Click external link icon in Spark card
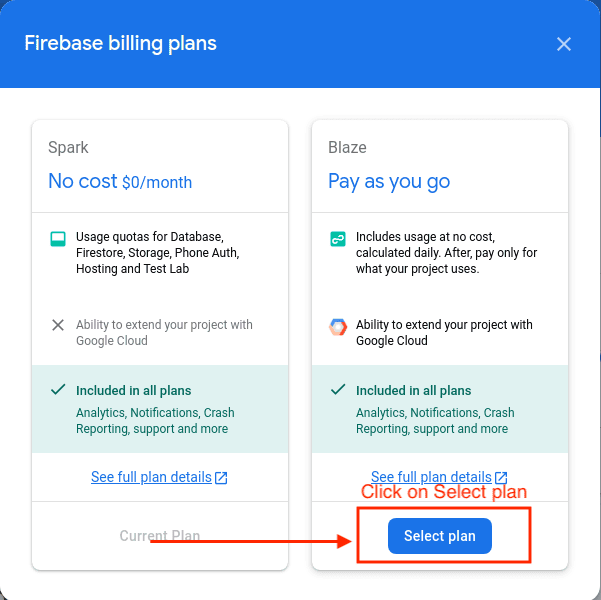The height and width of the screenshot is (600, 601). click(222, 478)
